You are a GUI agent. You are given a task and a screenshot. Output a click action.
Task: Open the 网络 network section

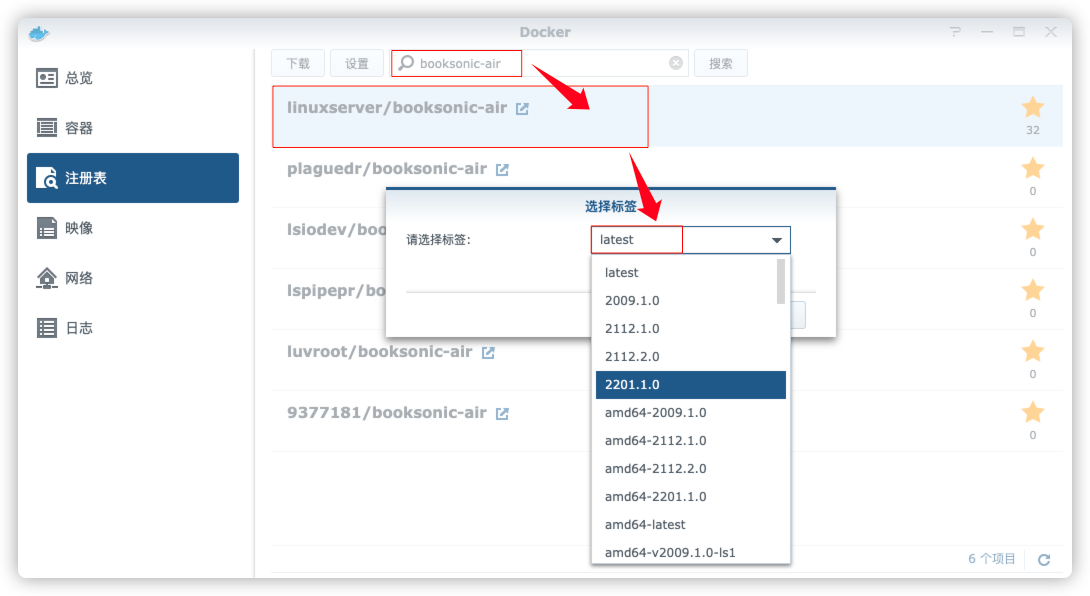tap(133, 278)
